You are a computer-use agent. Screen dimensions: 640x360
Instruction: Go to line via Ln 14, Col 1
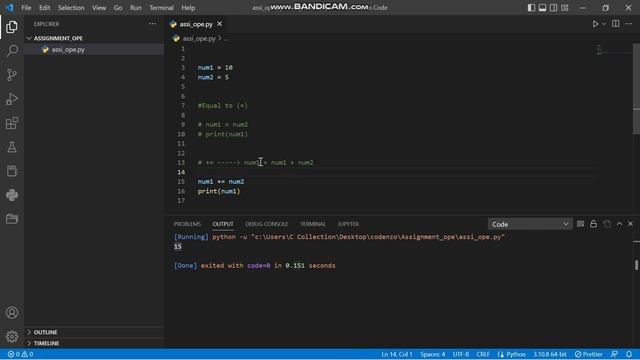point(397,354)
